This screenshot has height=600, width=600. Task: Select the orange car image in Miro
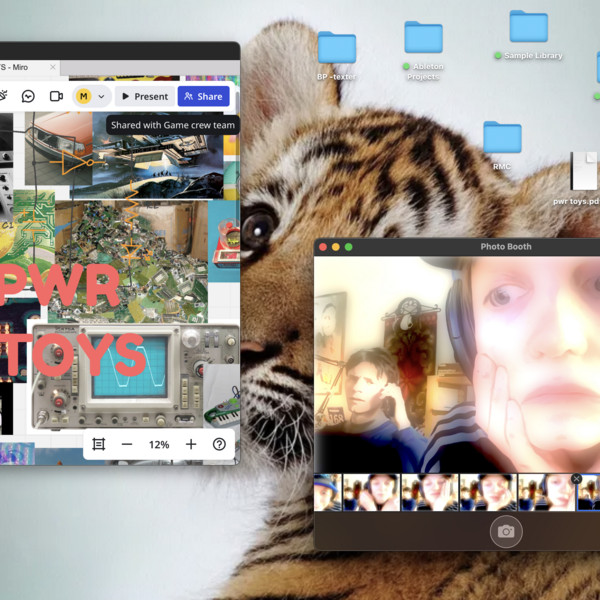[59, 148]
